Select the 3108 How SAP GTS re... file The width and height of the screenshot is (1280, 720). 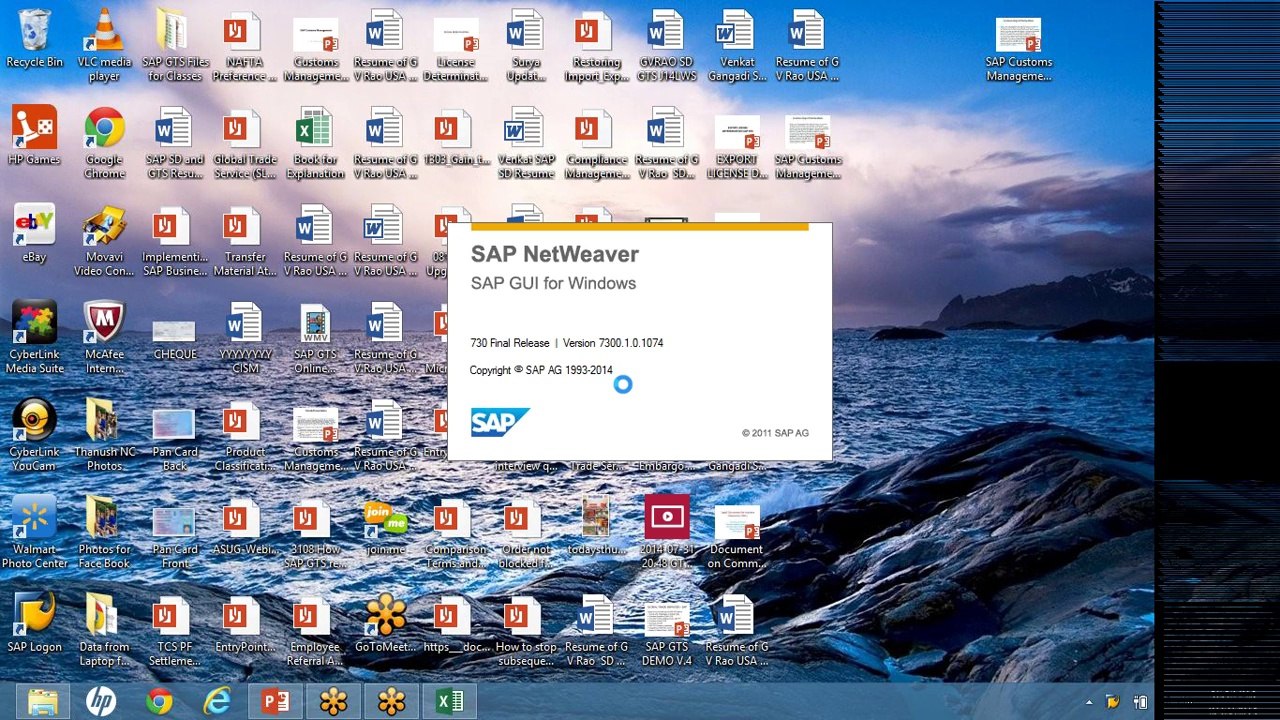[x=315, y=533]
